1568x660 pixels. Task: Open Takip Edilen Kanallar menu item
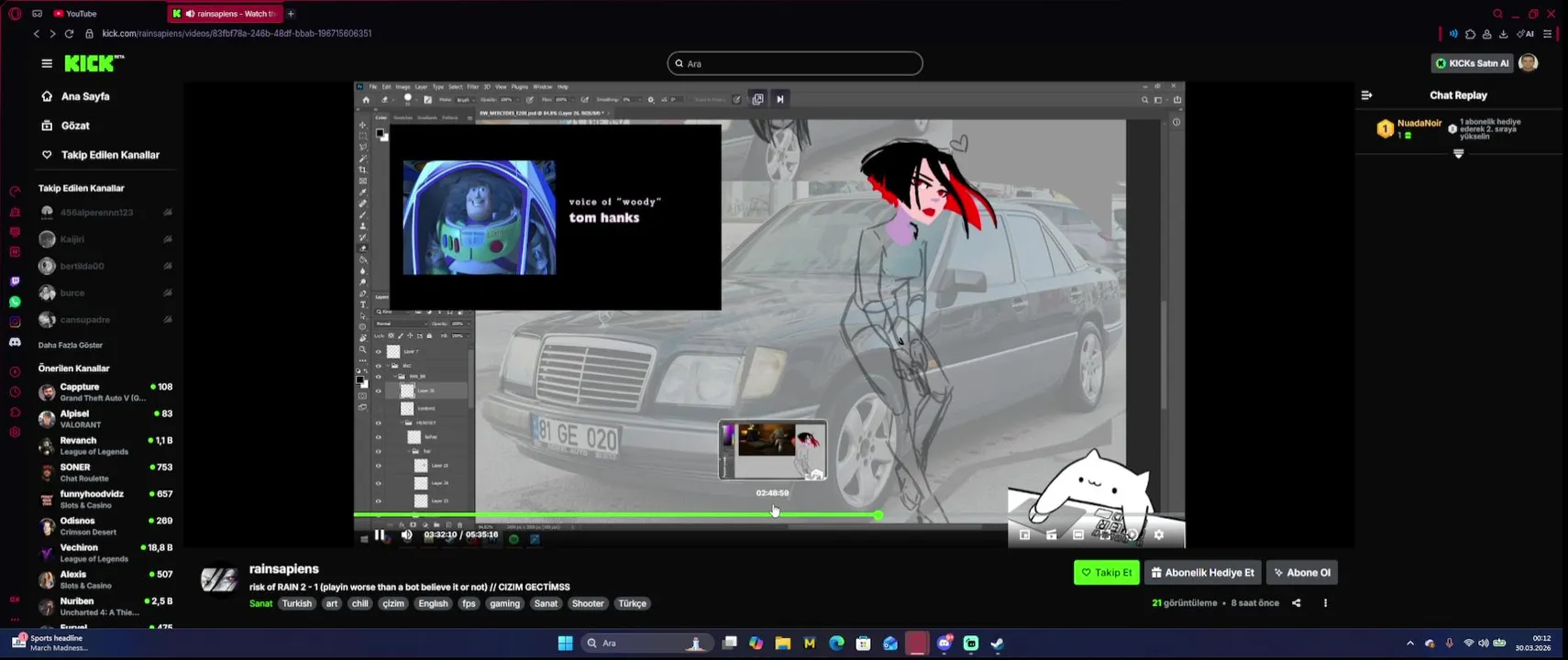tap(101, 155)
